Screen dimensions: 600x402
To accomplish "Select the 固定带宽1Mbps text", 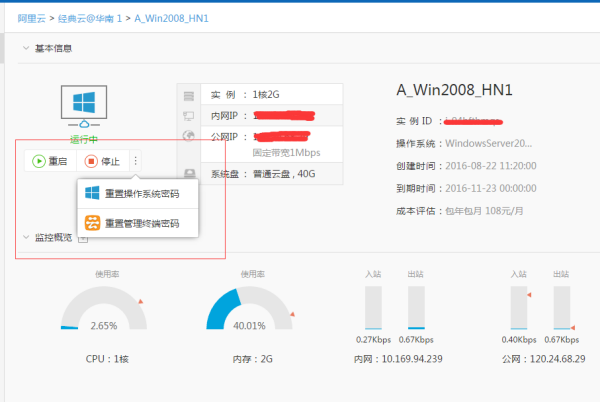I will [286, 153].
